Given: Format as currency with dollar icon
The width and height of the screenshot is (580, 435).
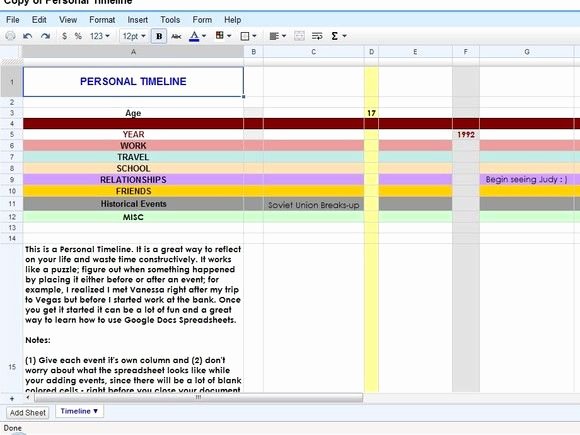Looking at the screenshot, I should (64, 36).
